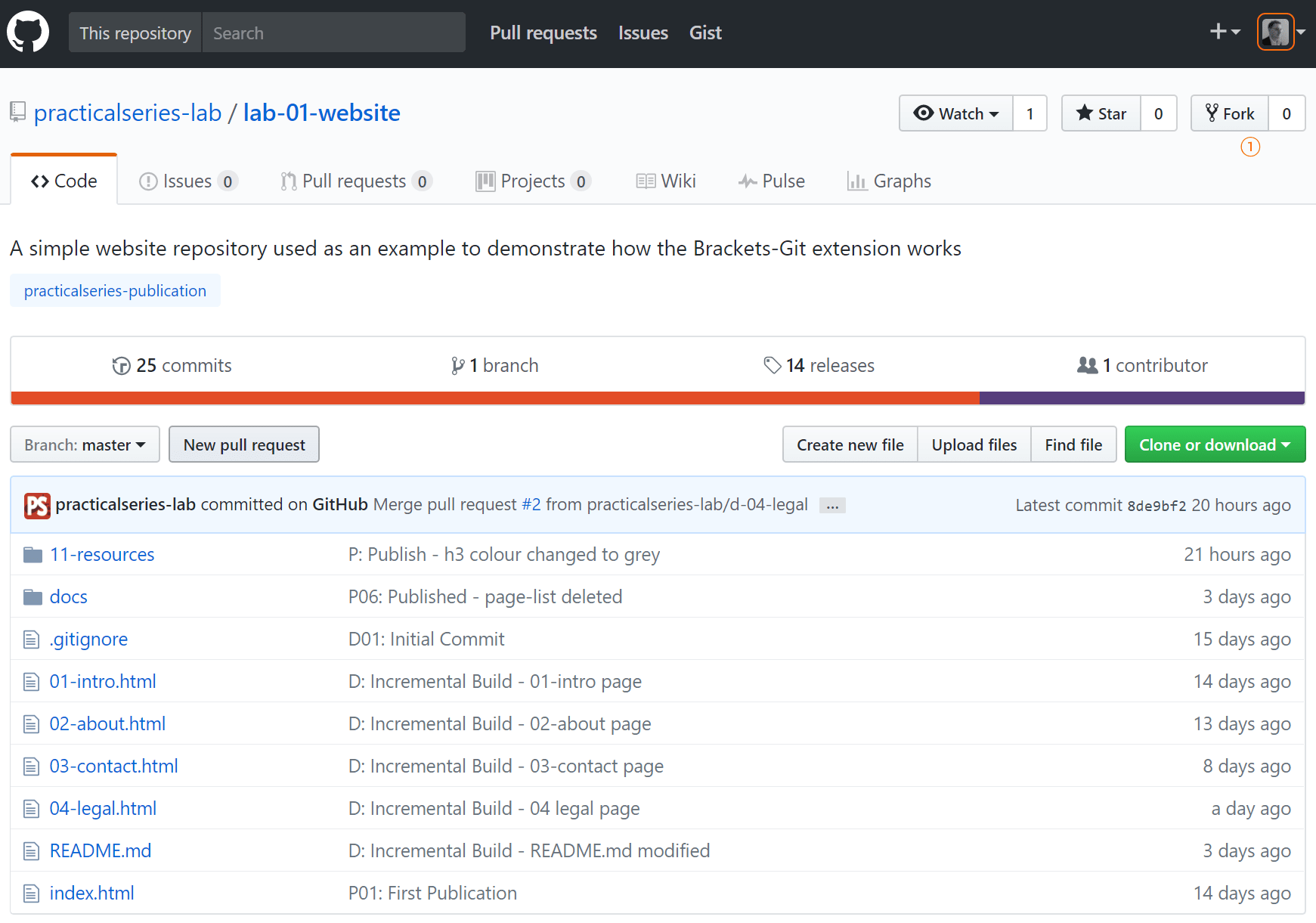Screen dimensions: 1316x923
Task: Click the people icon next to 1 contributor
Action: point(1087,365)
